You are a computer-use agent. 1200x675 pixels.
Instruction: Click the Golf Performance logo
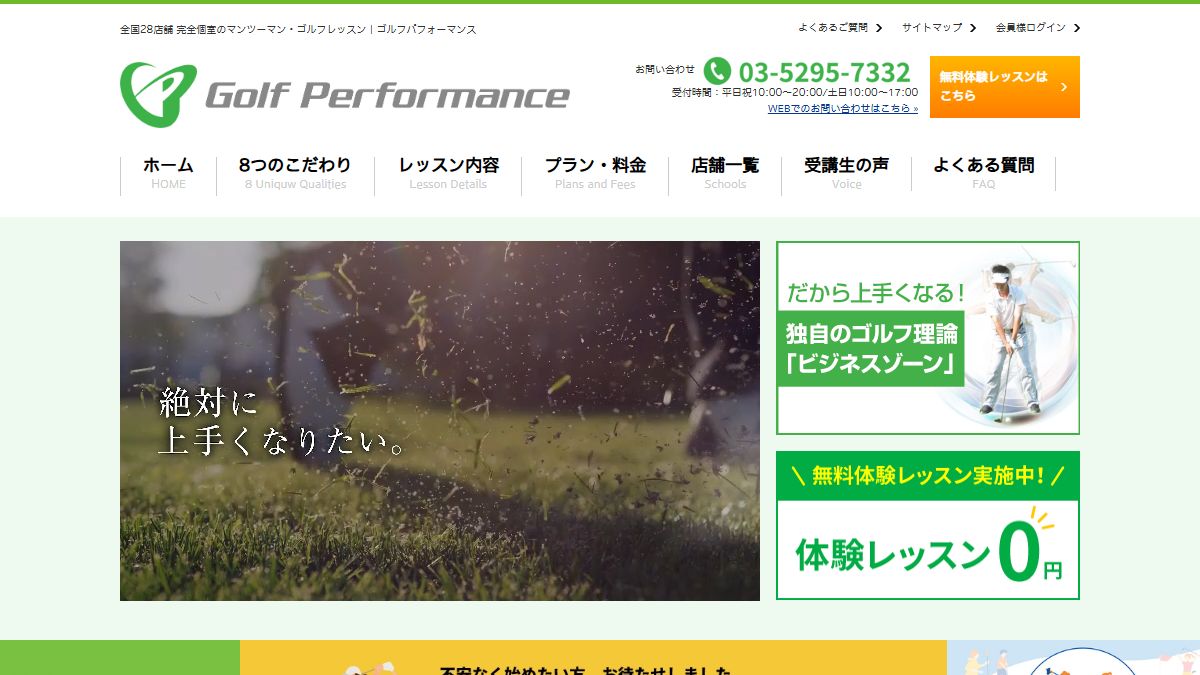tap(345, 95)
